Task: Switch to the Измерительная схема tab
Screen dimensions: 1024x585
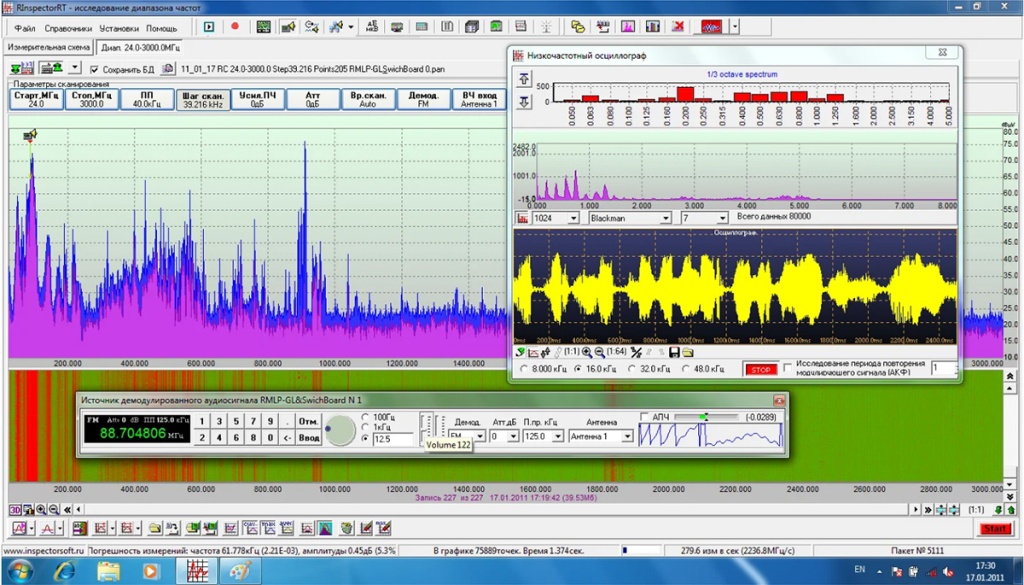Action: pyautogui.click(x=50, y=47)
